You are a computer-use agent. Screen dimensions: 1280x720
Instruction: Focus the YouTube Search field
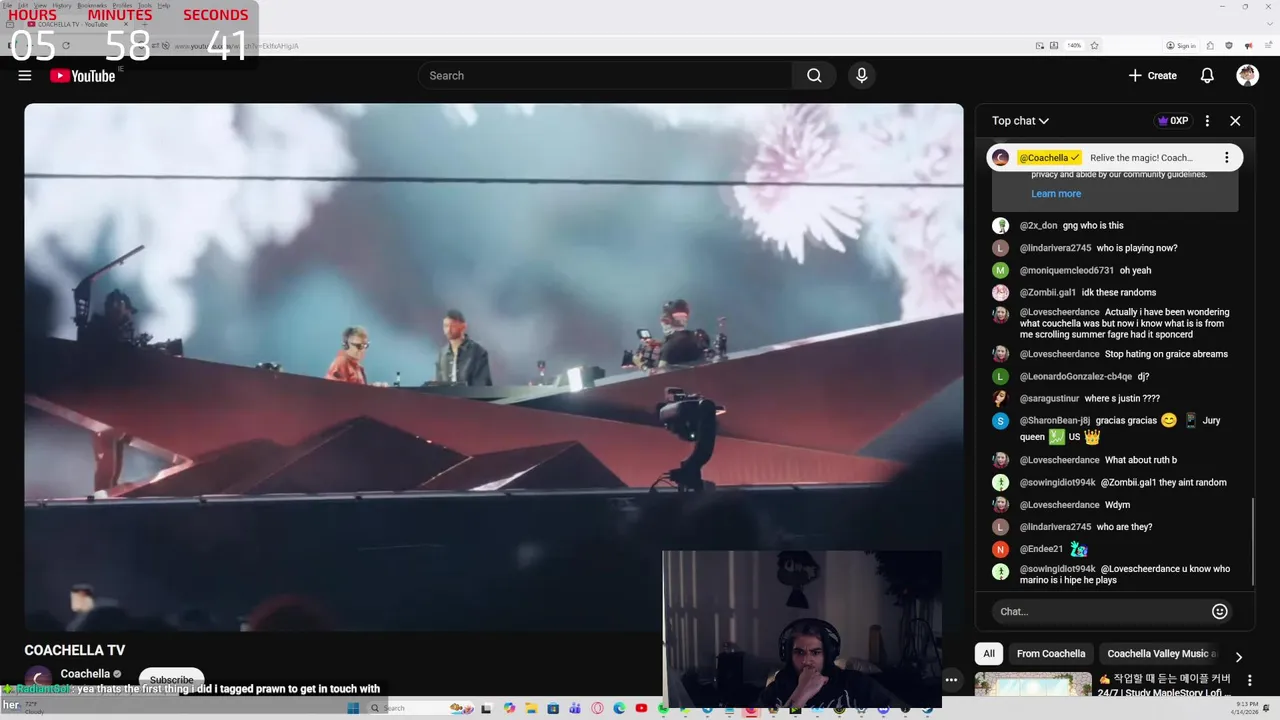606,76
